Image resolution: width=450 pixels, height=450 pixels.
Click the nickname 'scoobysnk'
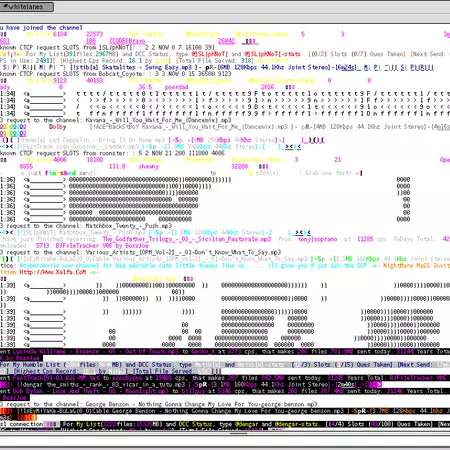[127, 378]
